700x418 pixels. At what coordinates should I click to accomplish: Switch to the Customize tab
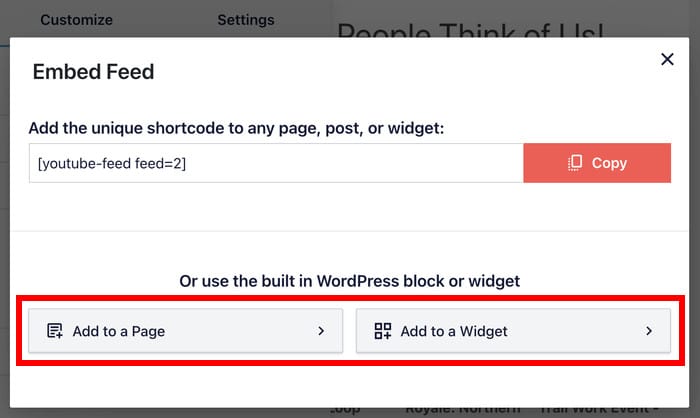[x=76, y=20]
